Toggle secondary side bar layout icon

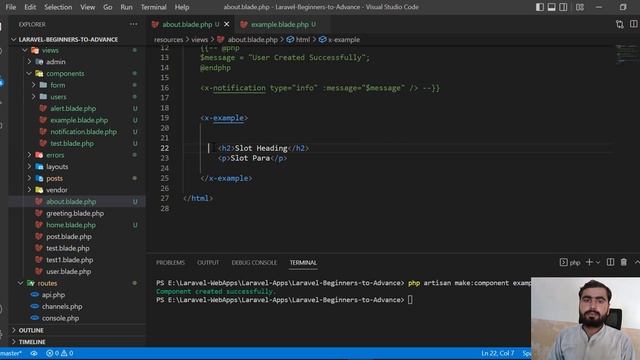[x=563, y=7]
